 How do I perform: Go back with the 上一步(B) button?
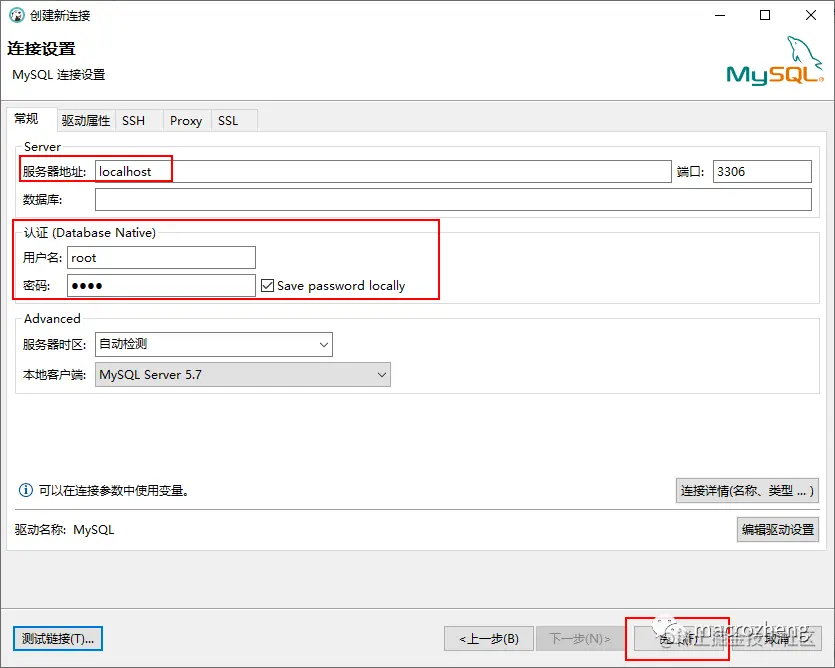pyautogui.click(x=489, y=638)
